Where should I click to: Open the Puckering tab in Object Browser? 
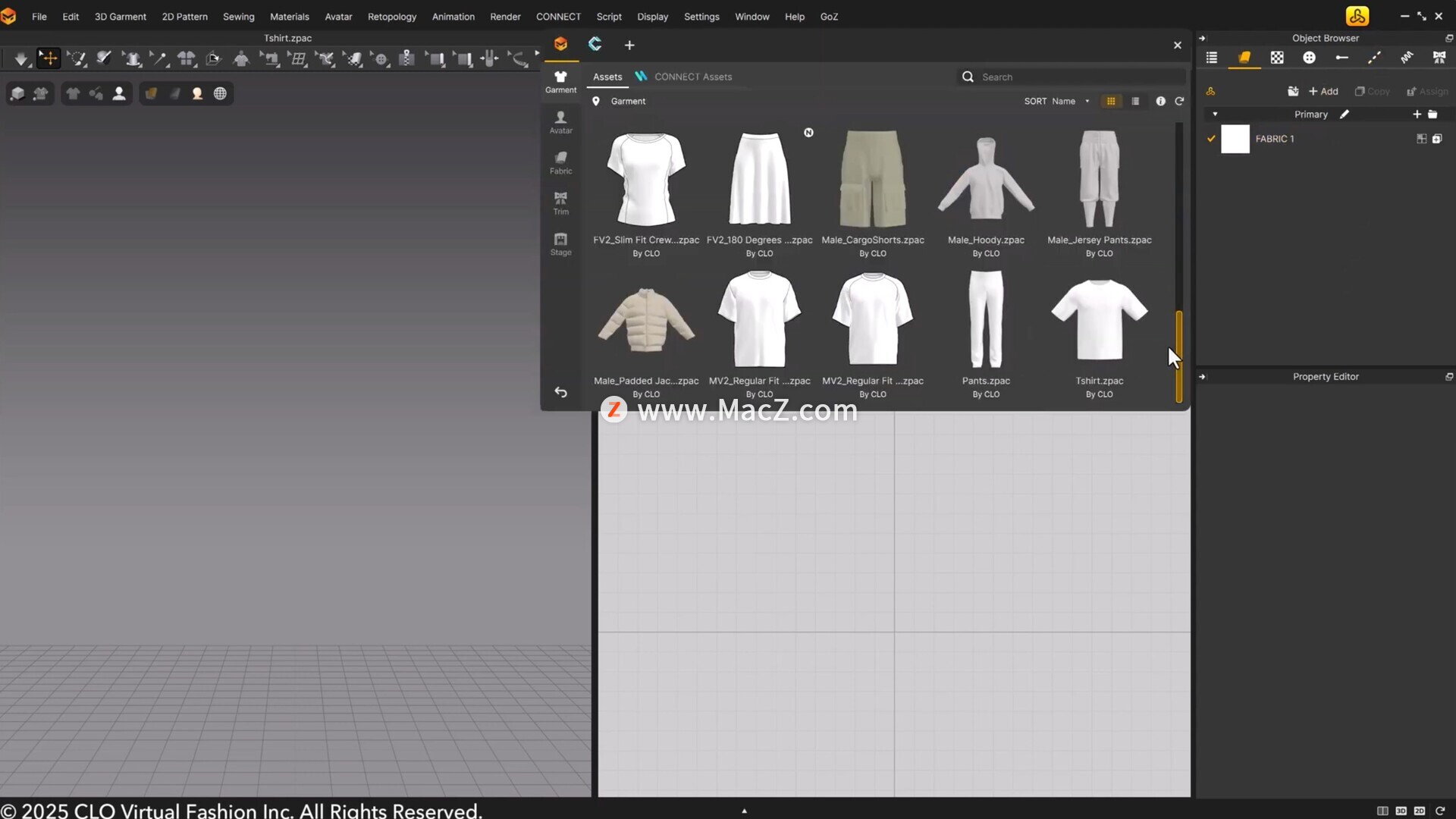tap(1407, 58)
